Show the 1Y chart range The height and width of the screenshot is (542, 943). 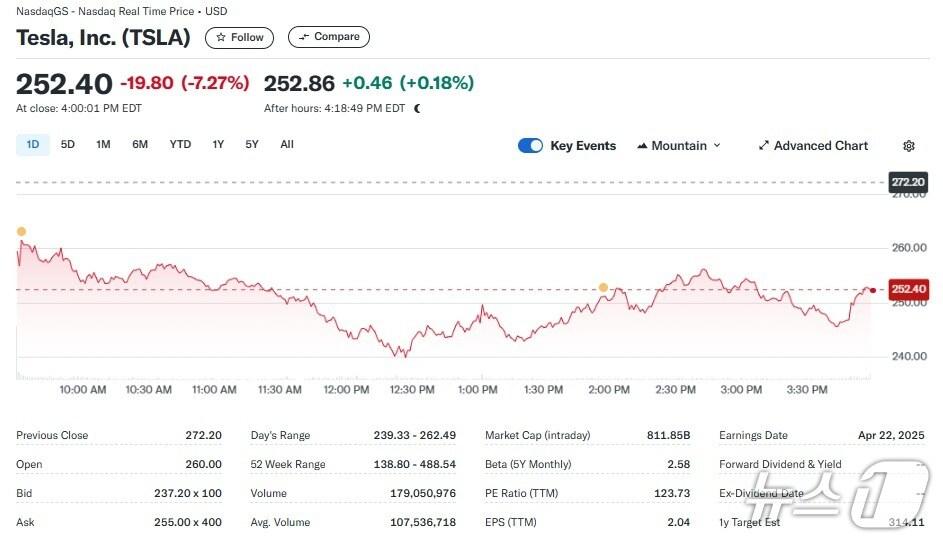pyautogui.click(x=218, y=145)
